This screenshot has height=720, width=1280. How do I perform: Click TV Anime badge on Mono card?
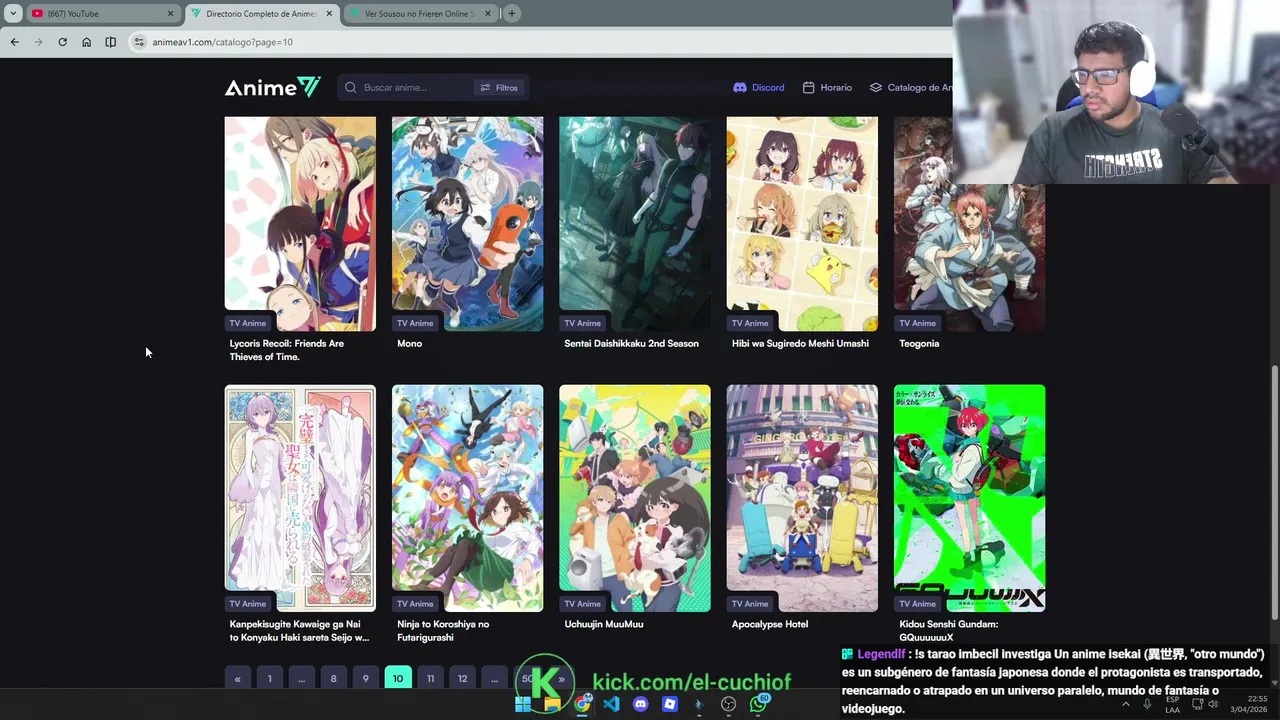415,323
